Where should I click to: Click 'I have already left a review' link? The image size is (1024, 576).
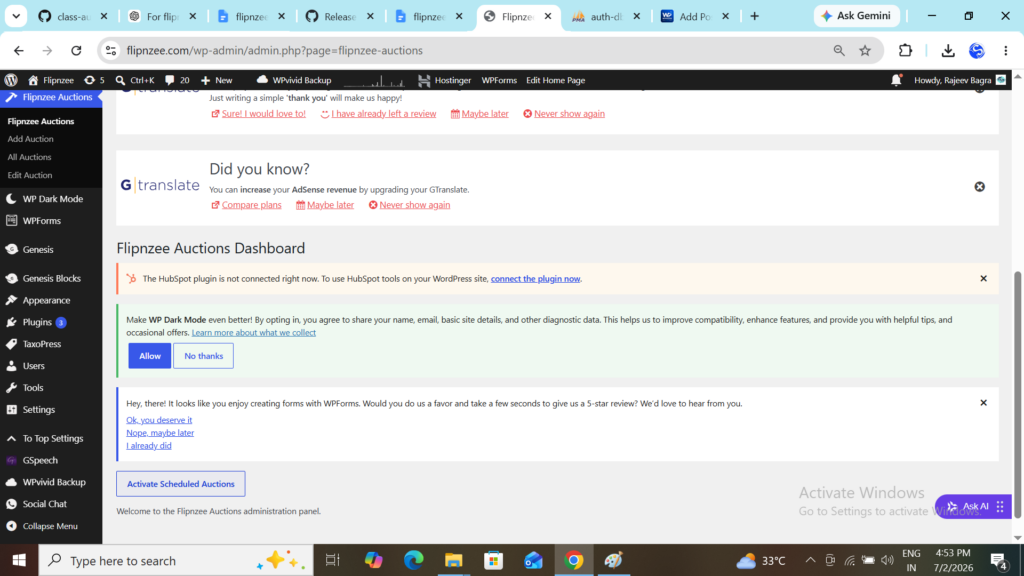(x=383, y=114)
